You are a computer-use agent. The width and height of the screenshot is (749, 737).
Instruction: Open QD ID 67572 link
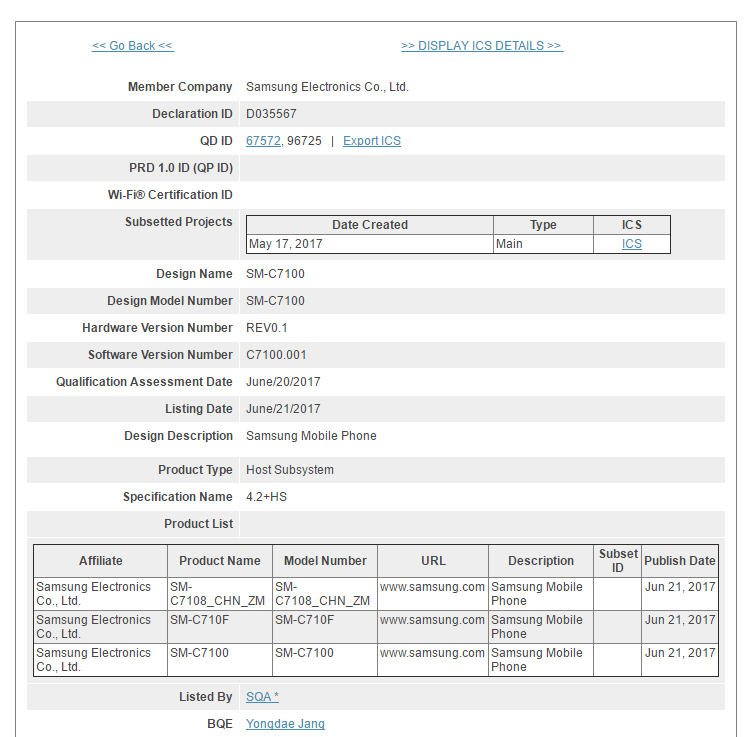coord(263,141)
